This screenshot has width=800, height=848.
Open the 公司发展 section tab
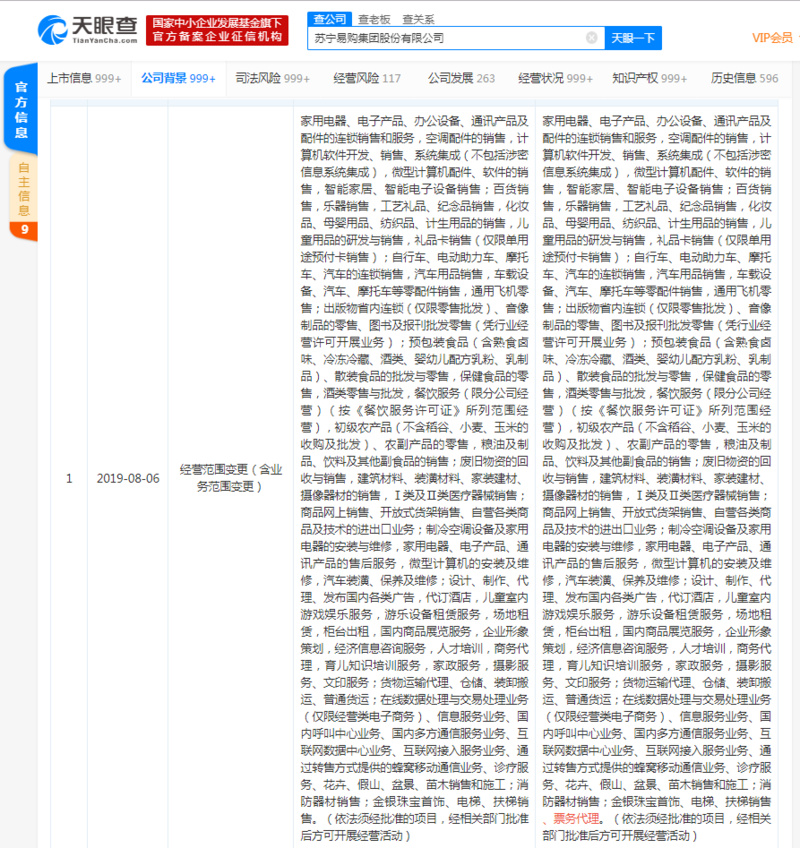pyautogui.click(x=461, y=78)
